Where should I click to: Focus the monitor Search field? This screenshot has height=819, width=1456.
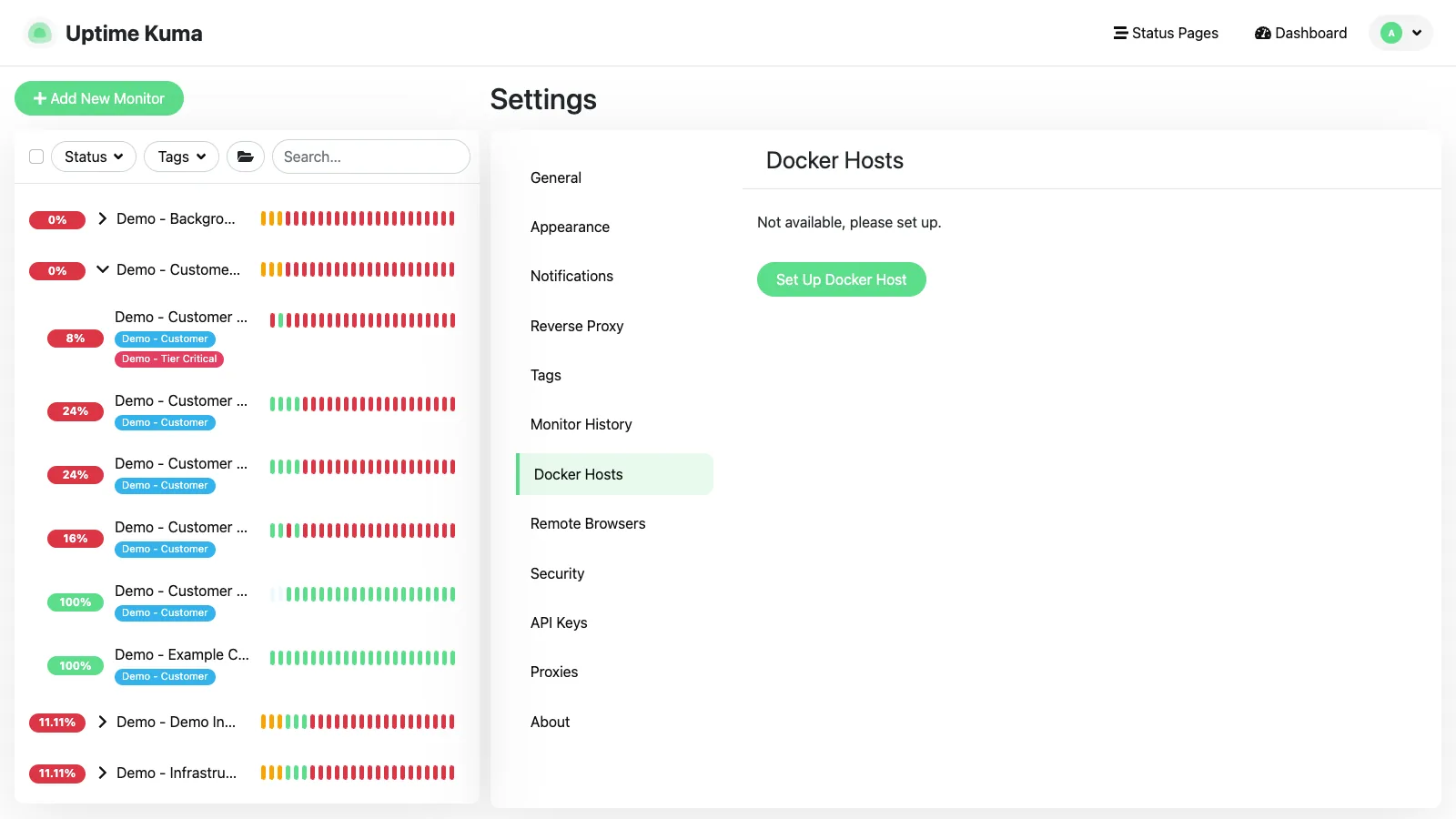click(x=371, y=157)
